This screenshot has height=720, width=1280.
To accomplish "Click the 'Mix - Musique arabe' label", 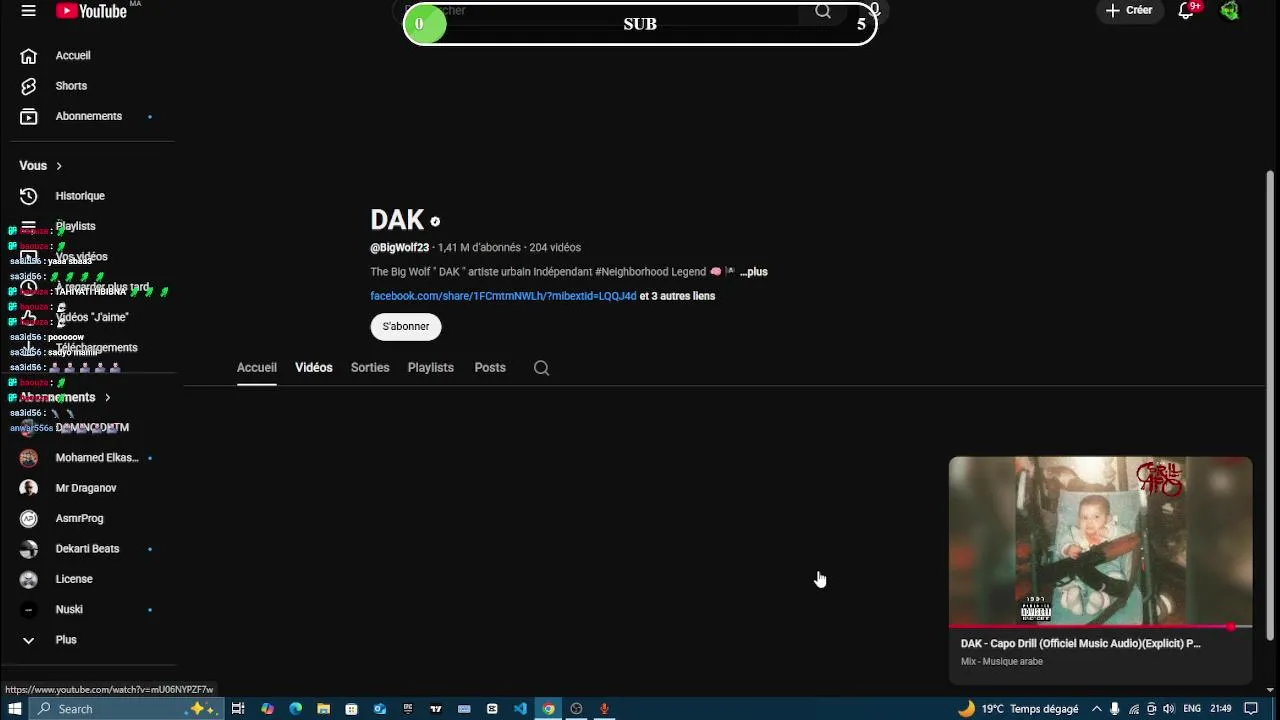I will point(1002,662).
